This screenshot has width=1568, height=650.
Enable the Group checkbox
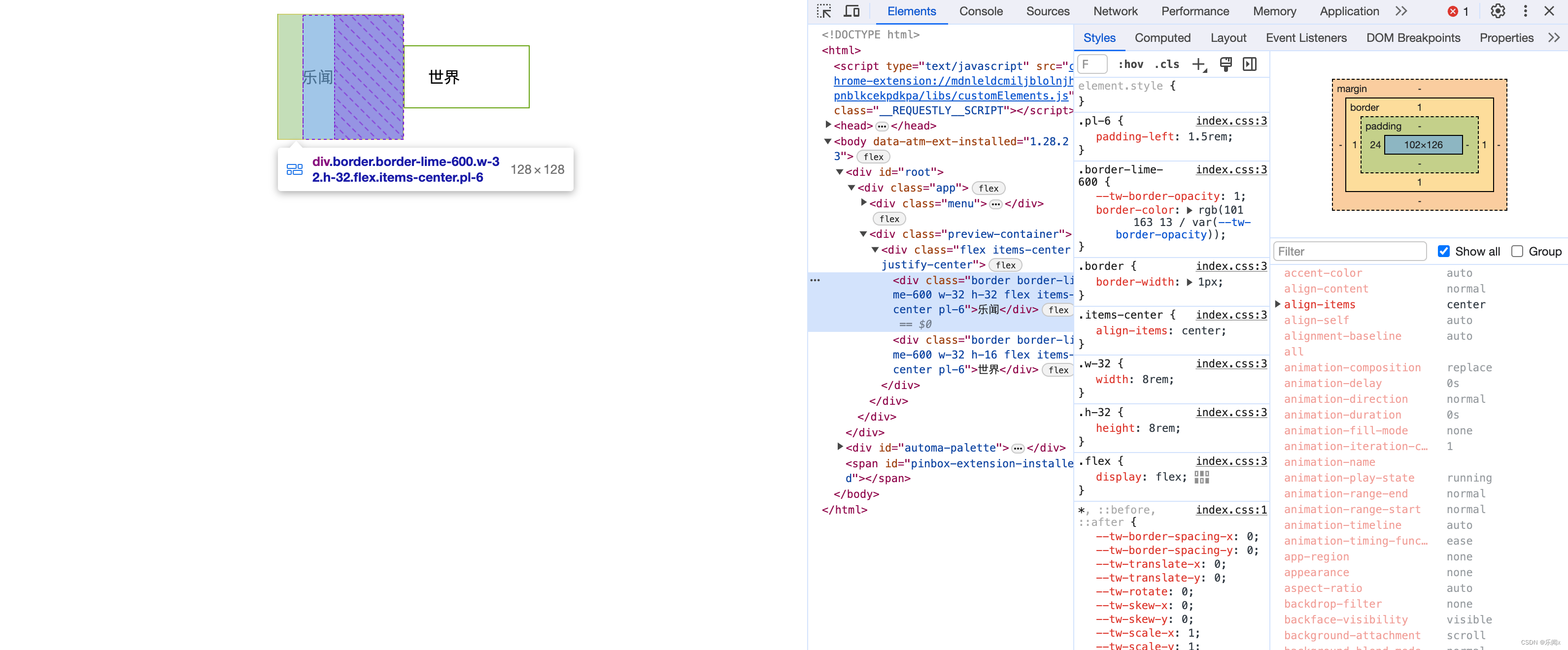coord(1517,251)
